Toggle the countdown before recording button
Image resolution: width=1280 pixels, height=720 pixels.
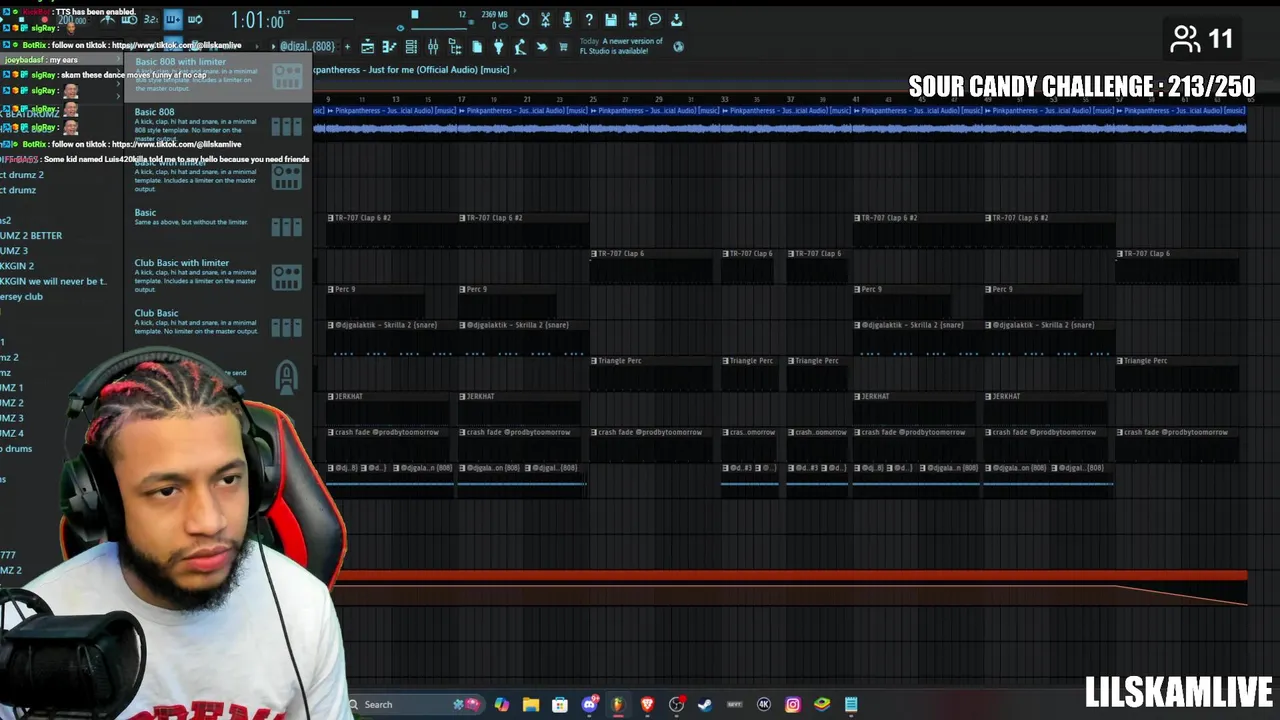[x=151, y=19]
